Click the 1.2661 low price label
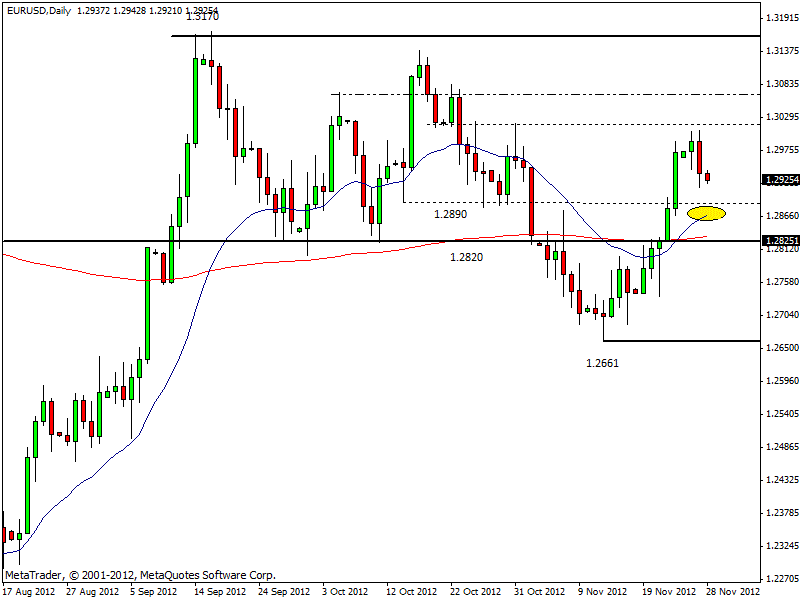The width and height of the screenshot is (800, 600). tap(602, 363)
